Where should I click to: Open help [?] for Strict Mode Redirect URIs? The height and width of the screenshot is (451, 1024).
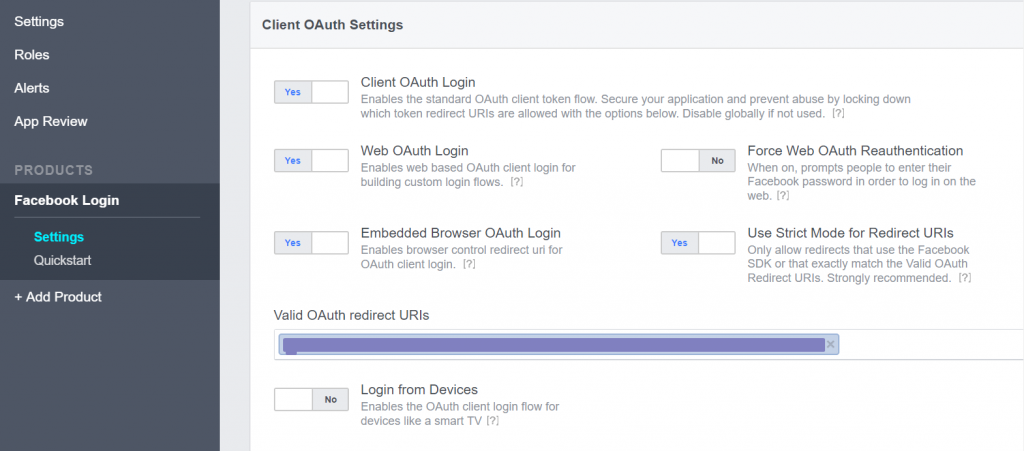(x=965, y=278)
